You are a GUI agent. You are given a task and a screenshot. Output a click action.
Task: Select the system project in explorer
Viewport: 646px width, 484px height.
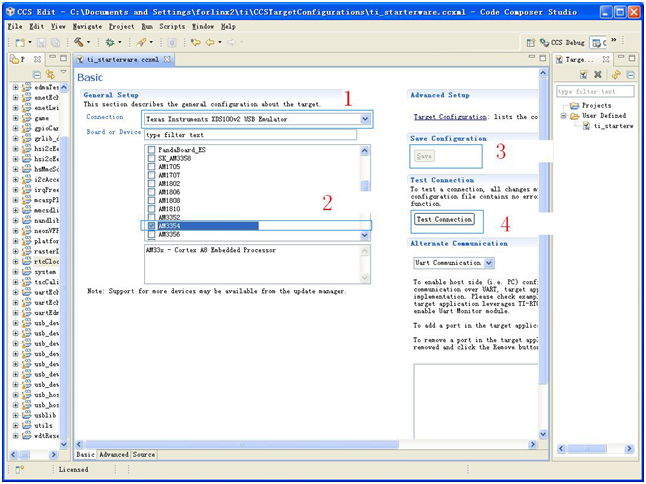point(45,272)
